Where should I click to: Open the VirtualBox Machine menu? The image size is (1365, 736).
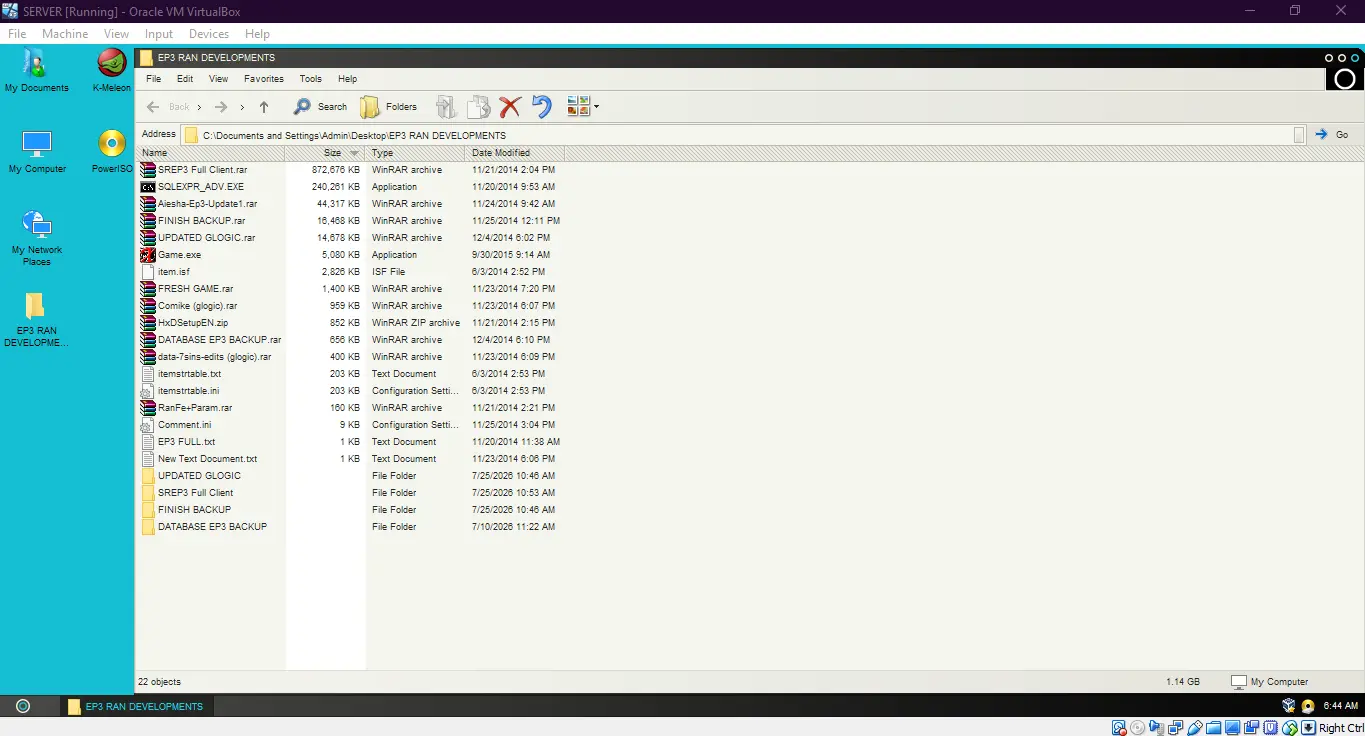[x=65, y=34]
